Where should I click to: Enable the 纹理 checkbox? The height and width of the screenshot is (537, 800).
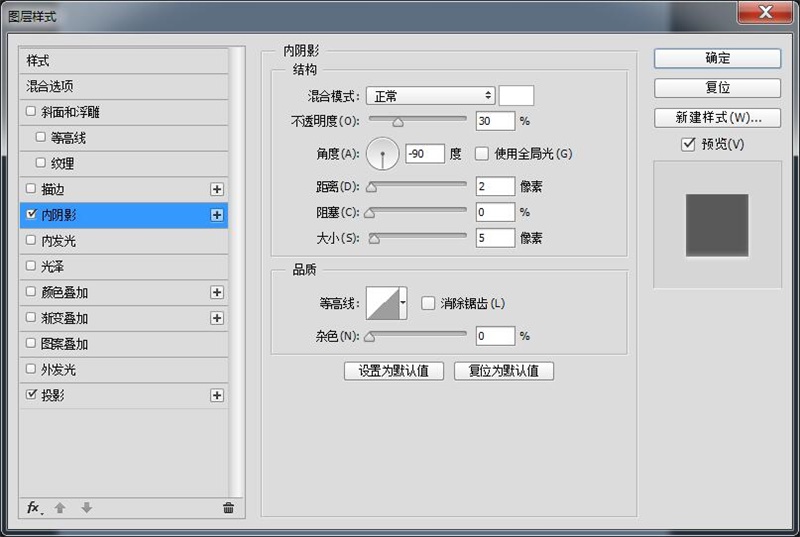[x=41, y=163]
